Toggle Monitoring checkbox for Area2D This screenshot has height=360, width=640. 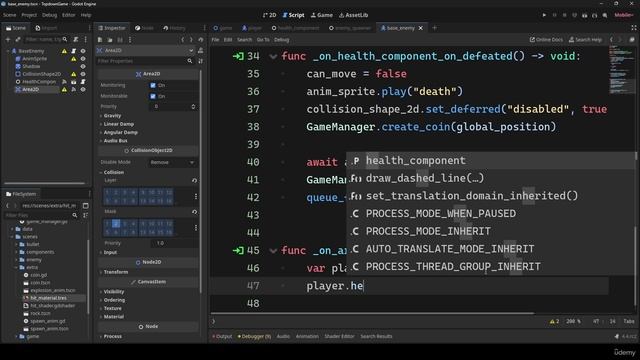point(153,85)
